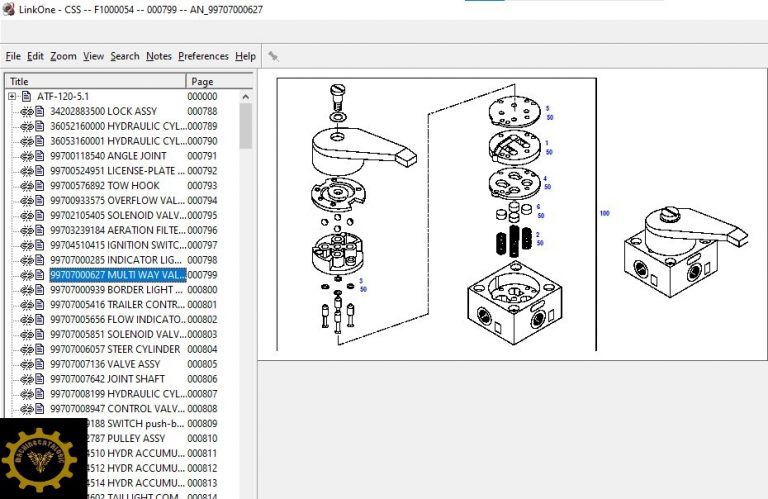
Task: Click page icon beside BORDER LIGHT
Action: [x=40, y=289]
